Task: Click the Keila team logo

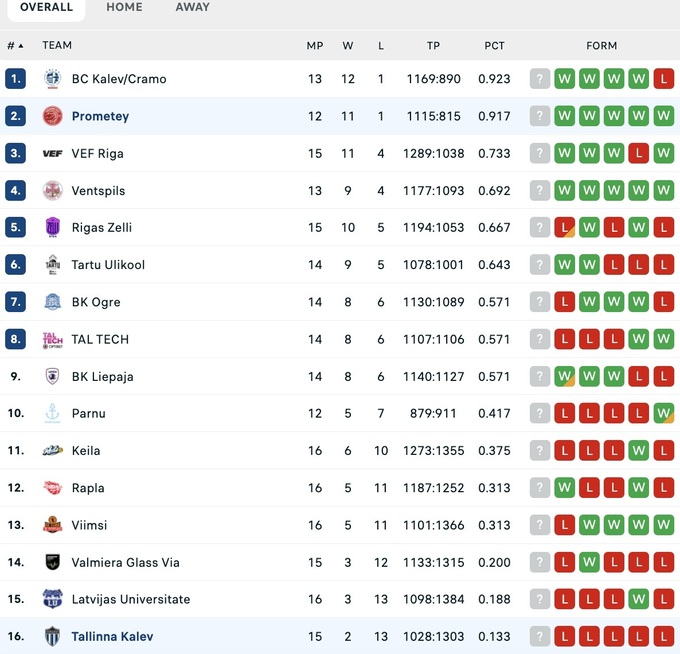Action: pos(53,451)
